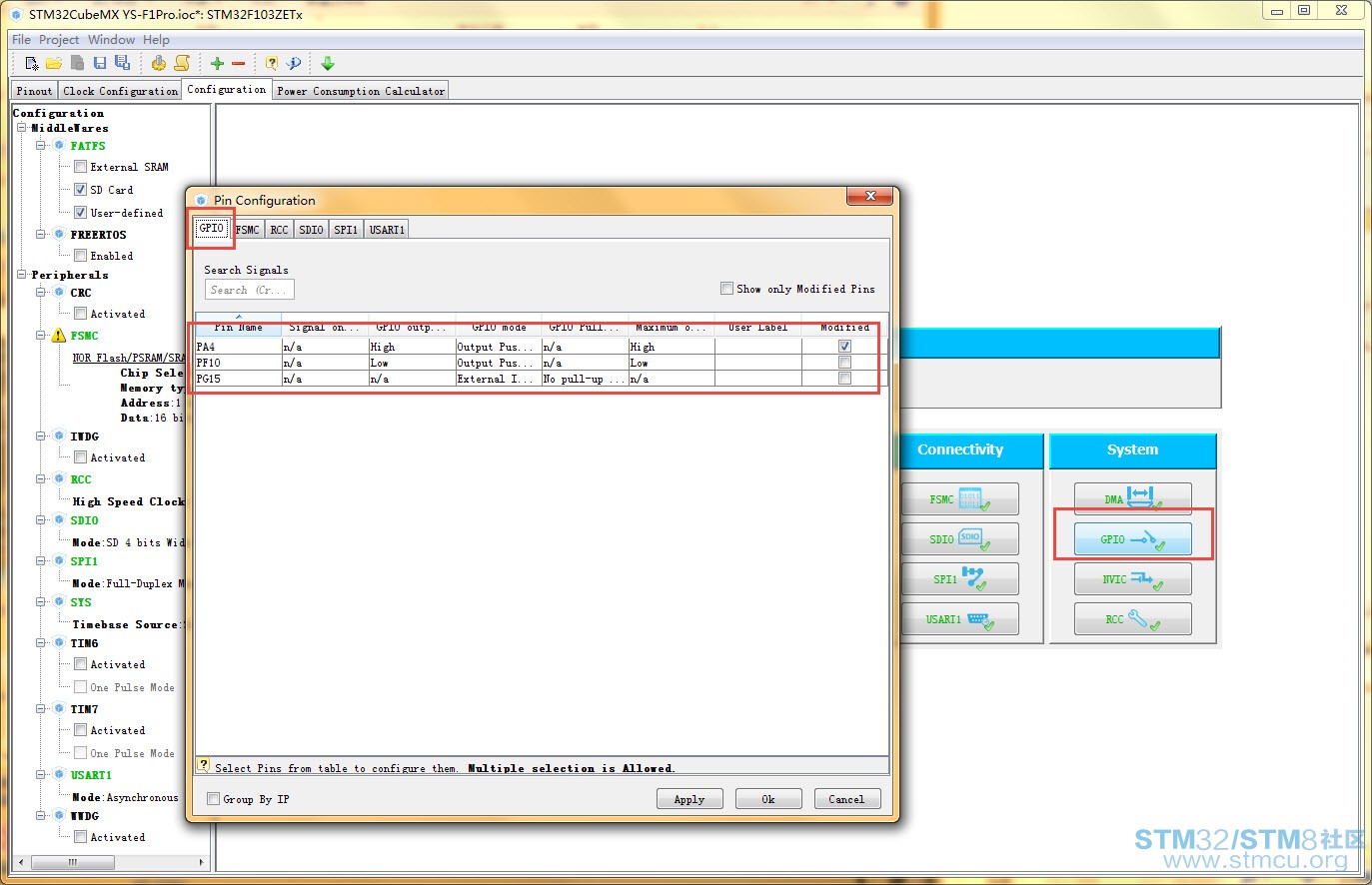Select the USART1 tab in Pin Configuration

(x=387, y=230)
